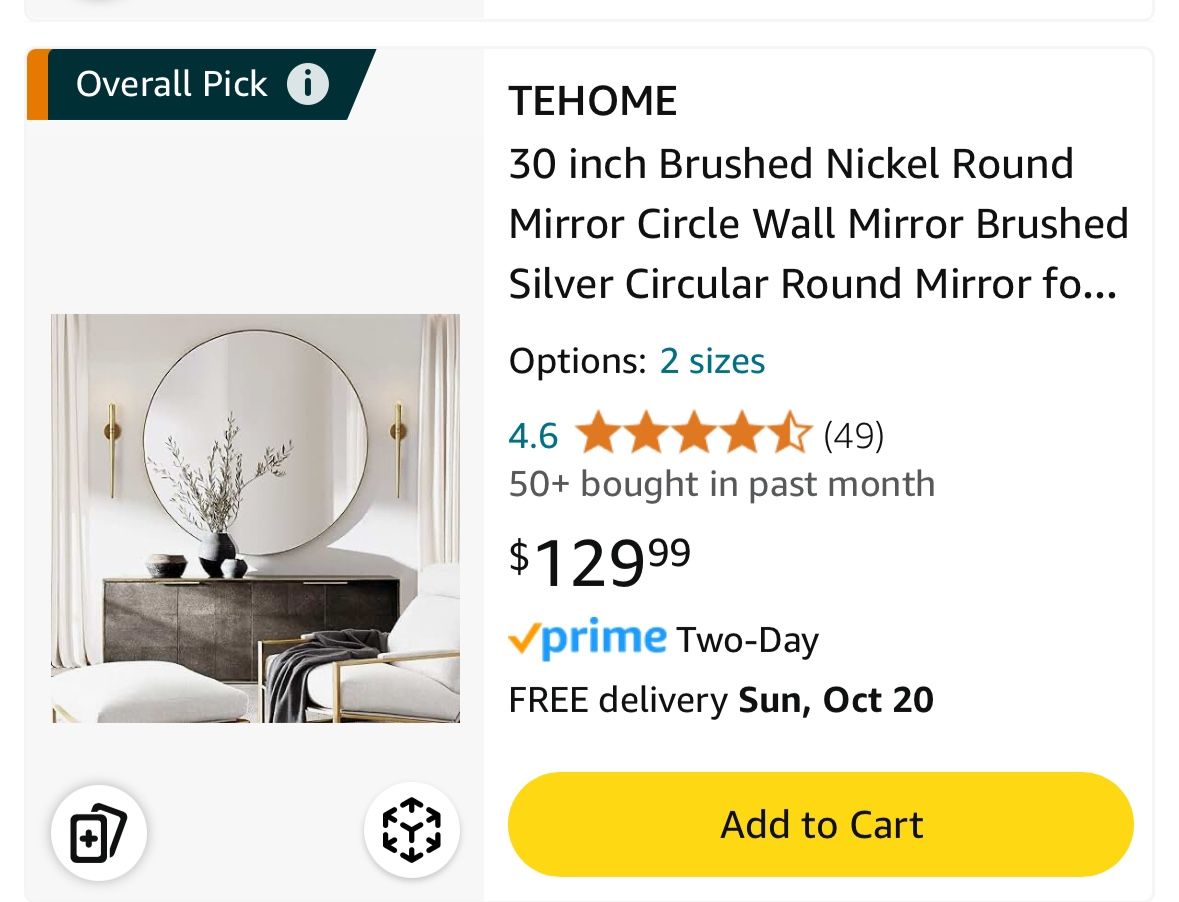Launch the 3D AR view cube icon
This screenshot has width=1179, height=902.
pyautogui.click(x=412, y=829)
